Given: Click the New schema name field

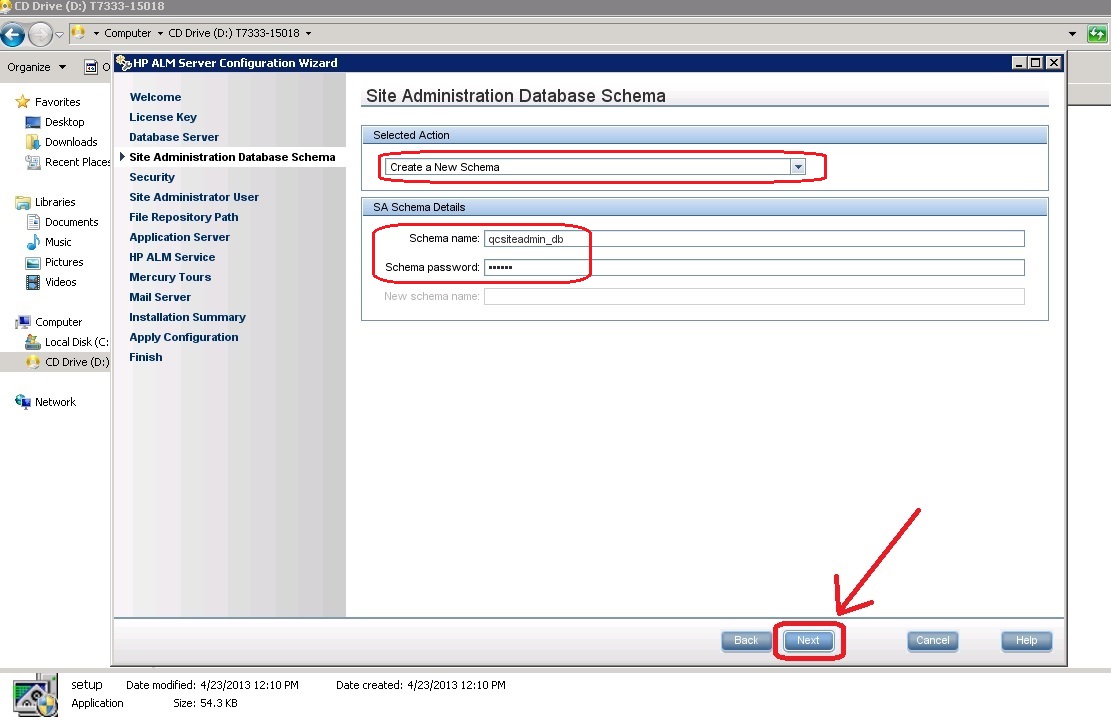Looking at the screenshot, I should pyautogui.click(x=754, y=296).
